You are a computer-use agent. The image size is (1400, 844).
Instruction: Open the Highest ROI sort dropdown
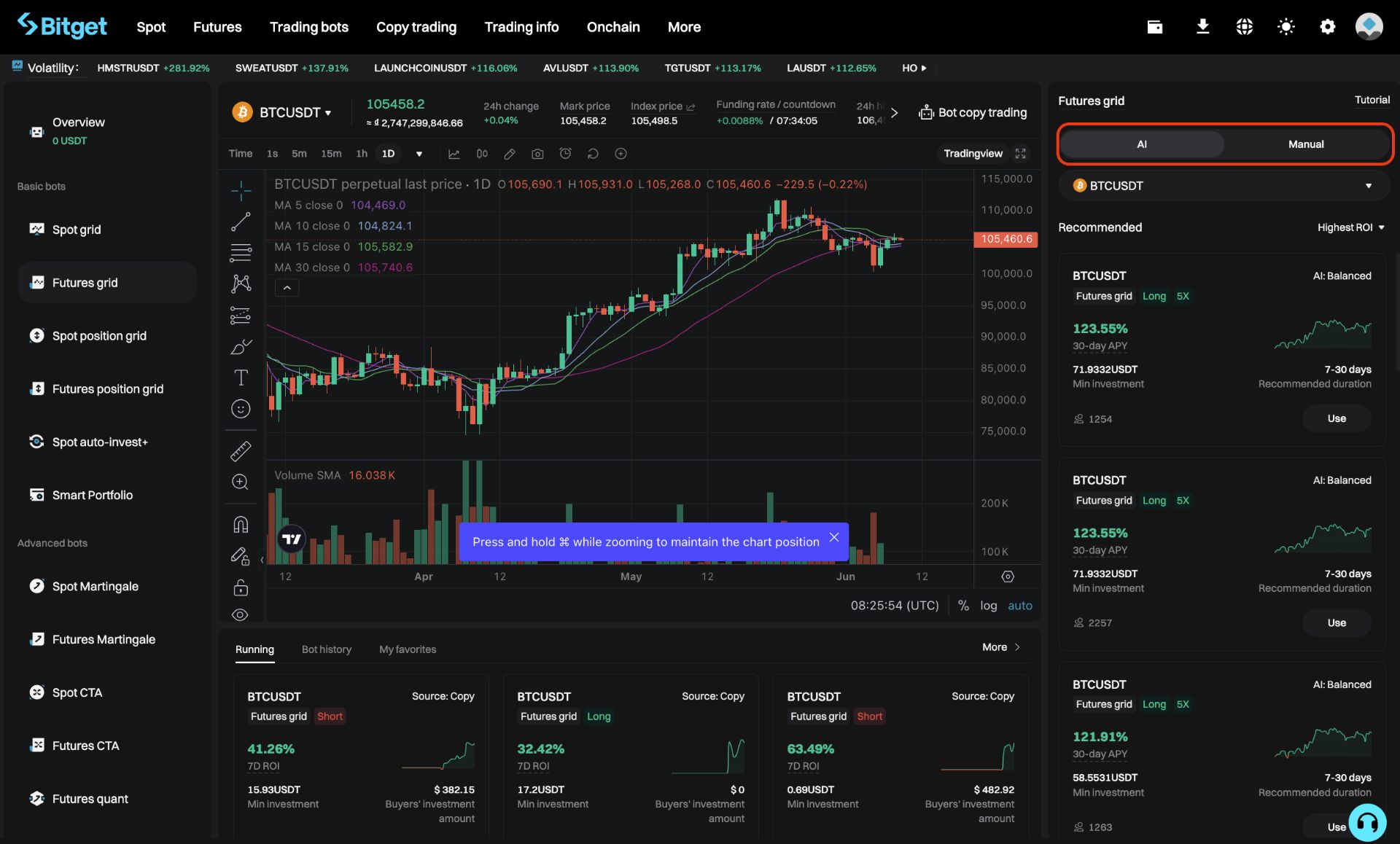pos(1350,227)
